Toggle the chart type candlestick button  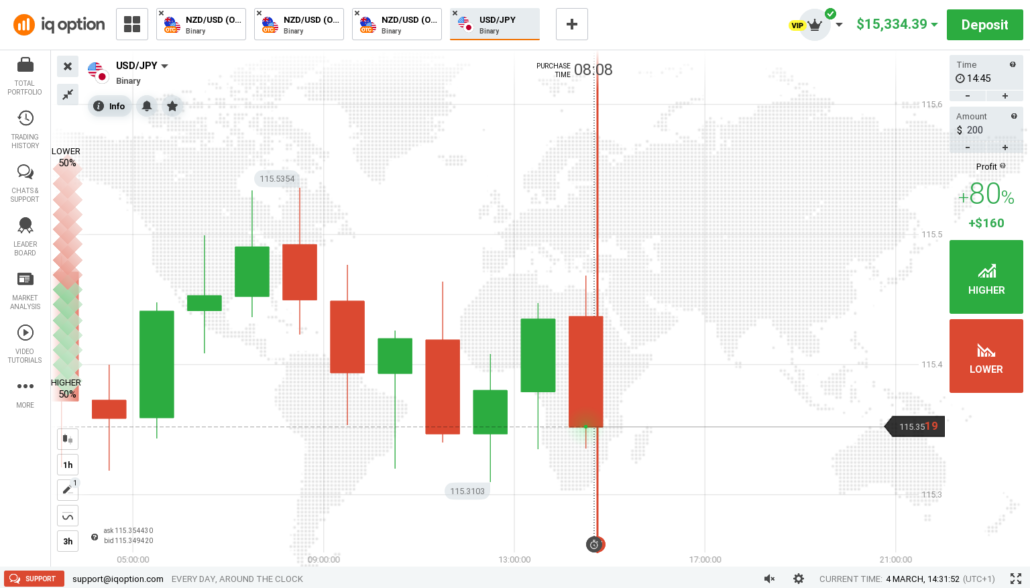68,438
